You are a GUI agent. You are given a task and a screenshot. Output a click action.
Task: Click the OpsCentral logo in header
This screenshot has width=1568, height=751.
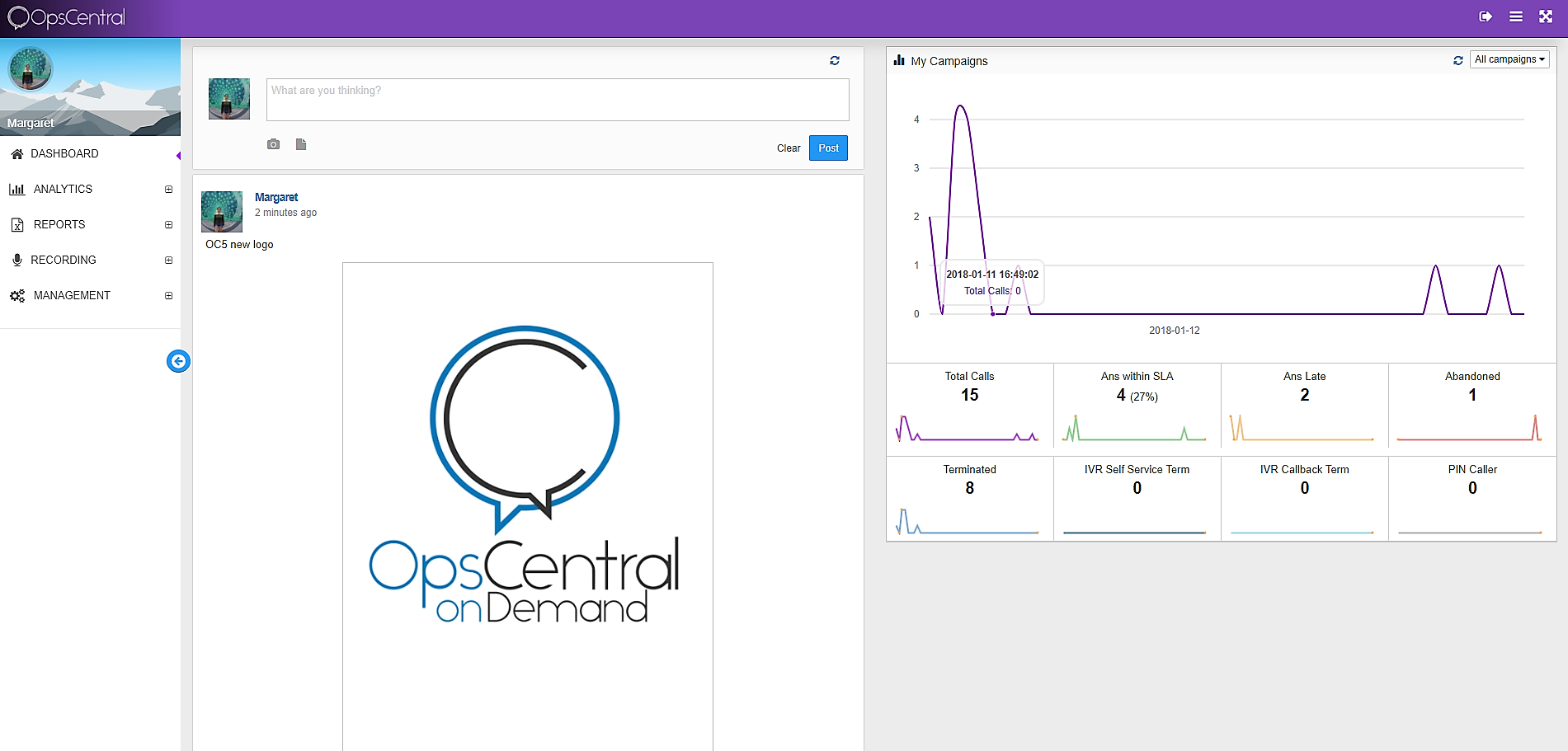(66, 17)
